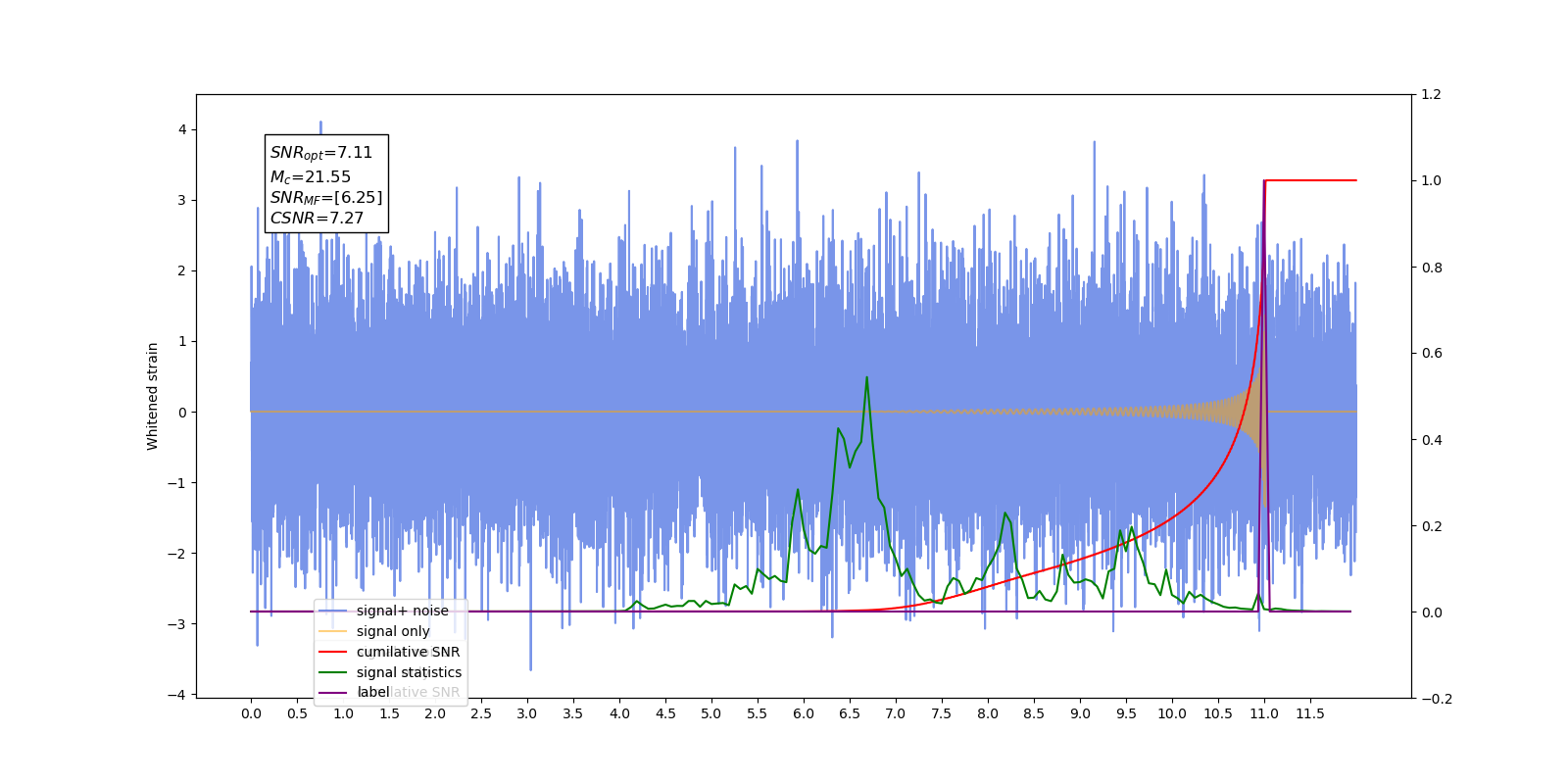Click the green line swatch in legend

click(x=333, y=672)
